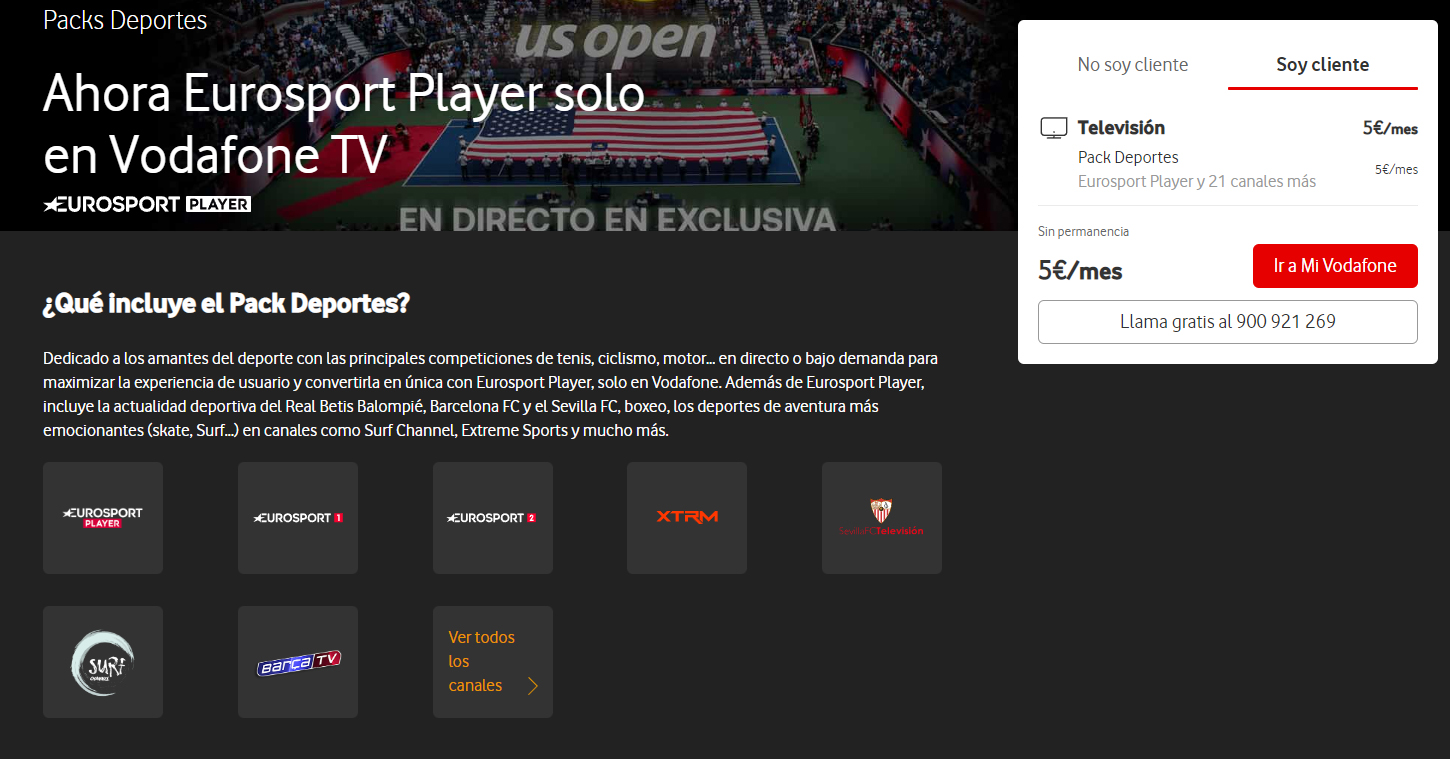
Task: Select the Eurosport 2 channel tile
Action: click(x=493, y=518)
